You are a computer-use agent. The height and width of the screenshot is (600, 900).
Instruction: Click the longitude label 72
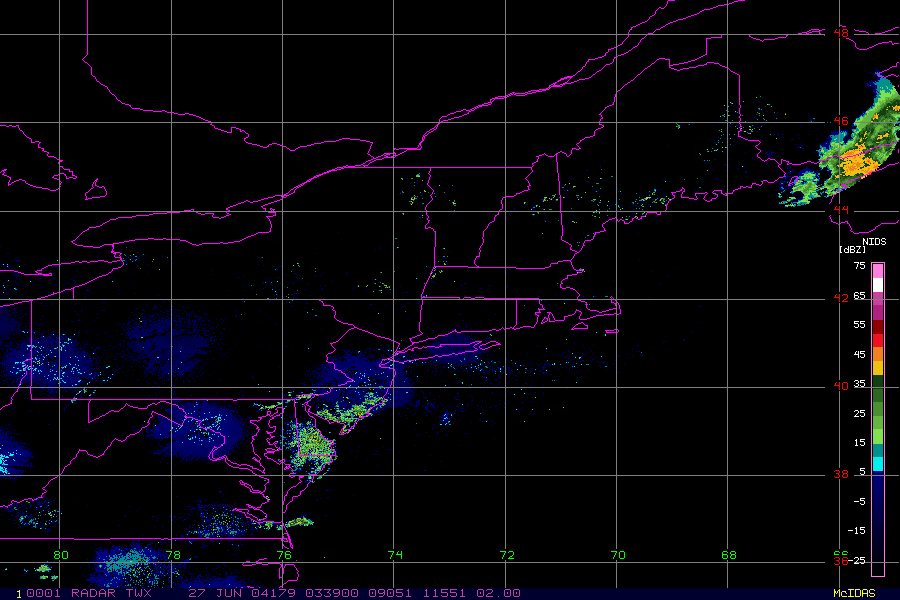(507, 555)
